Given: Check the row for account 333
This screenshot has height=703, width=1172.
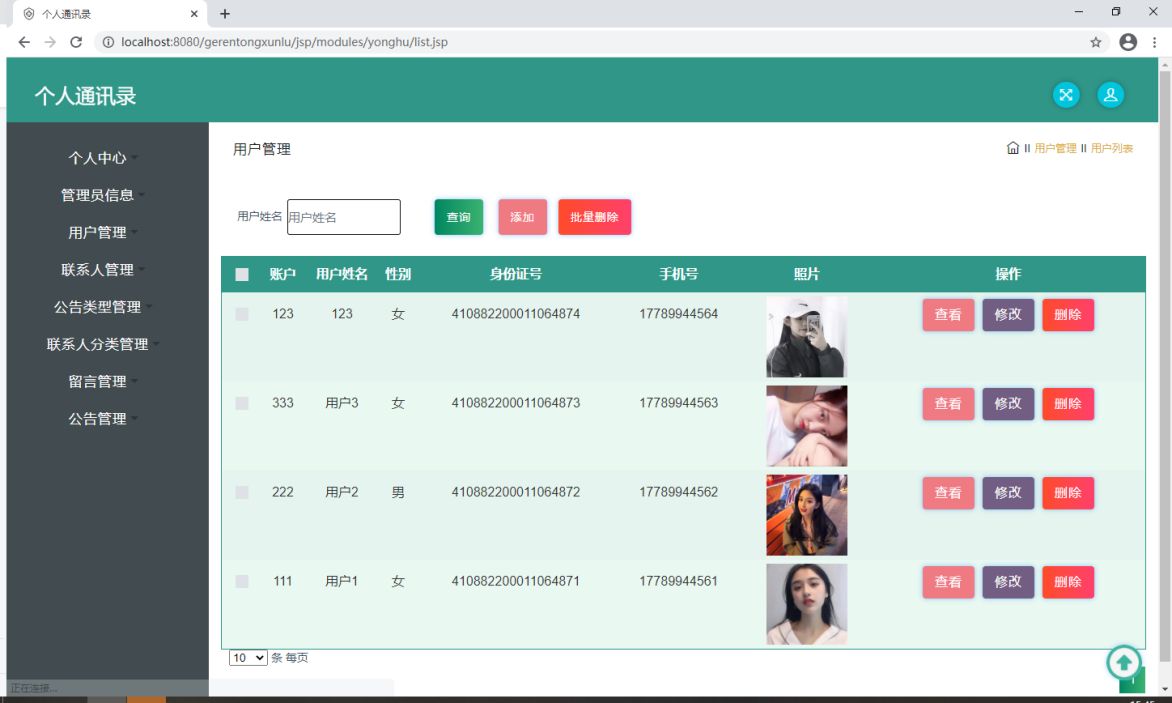Looking at the screenshot, I should [x=241, y=403].
